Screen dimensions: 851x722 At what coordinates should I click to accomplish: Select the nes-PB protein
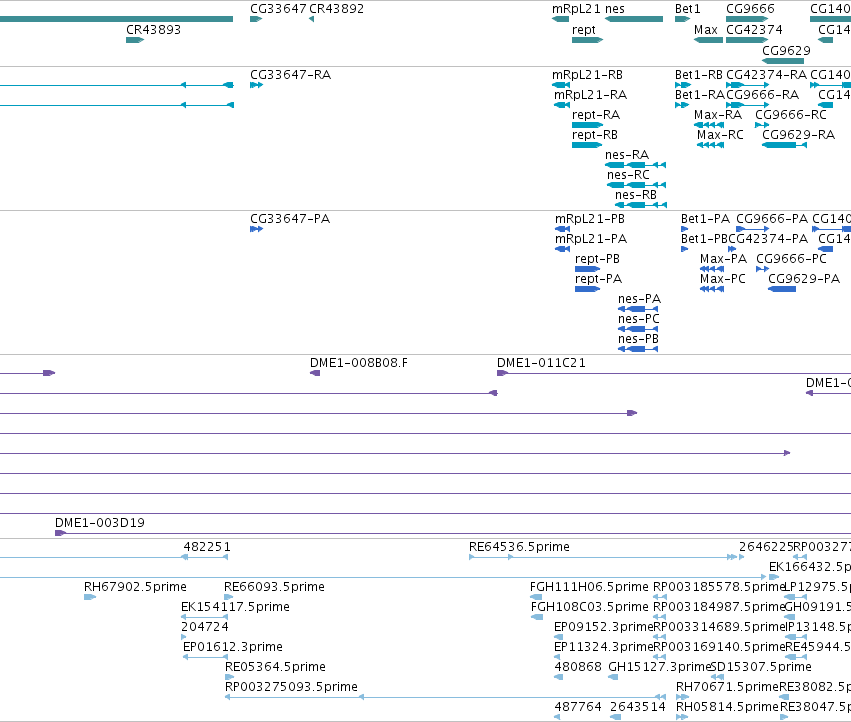638,339
